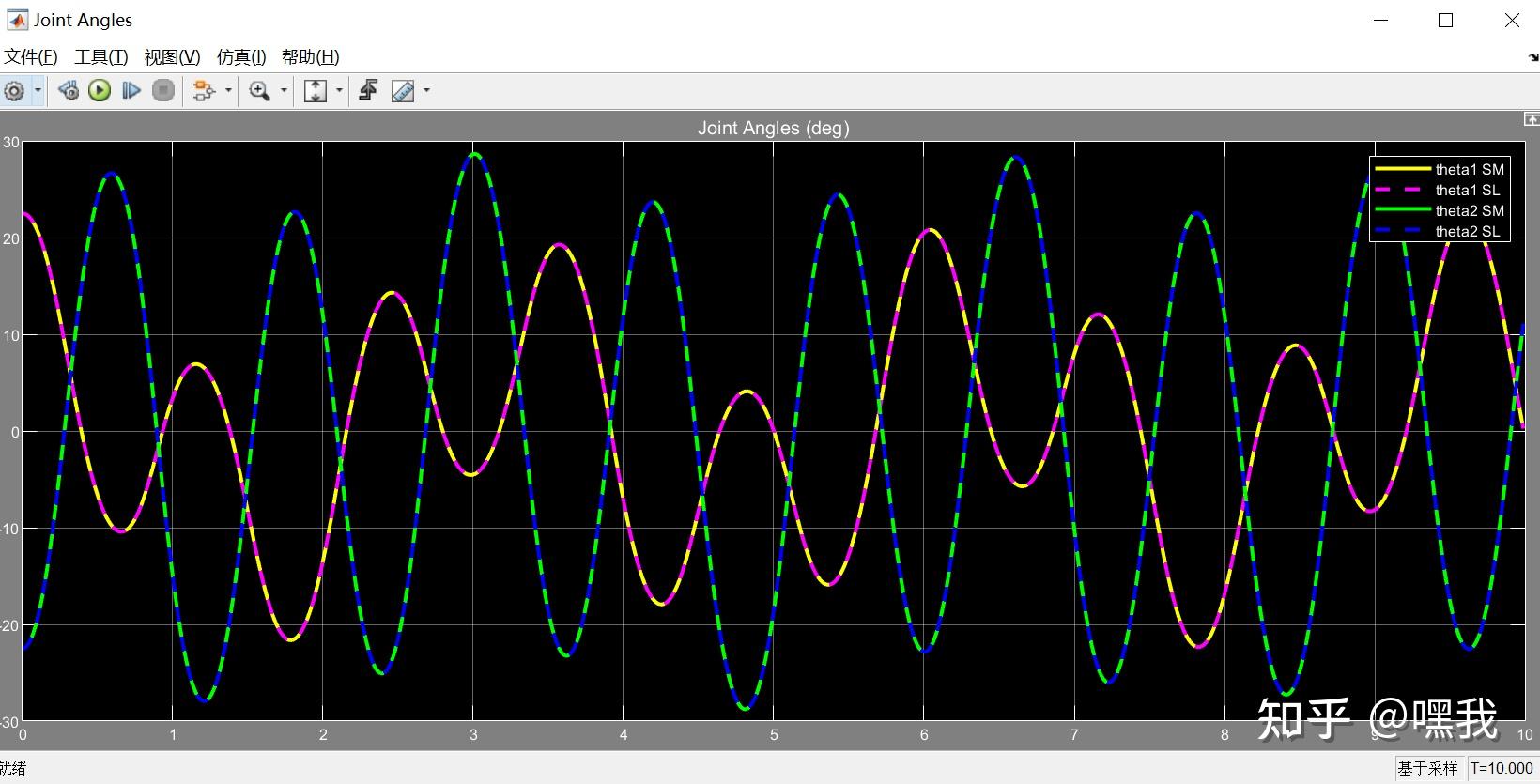Click the theta1 SL legend entry
Viewport: 1540px width, 784px height.
pyautogui.click(x=1440, y=190)
